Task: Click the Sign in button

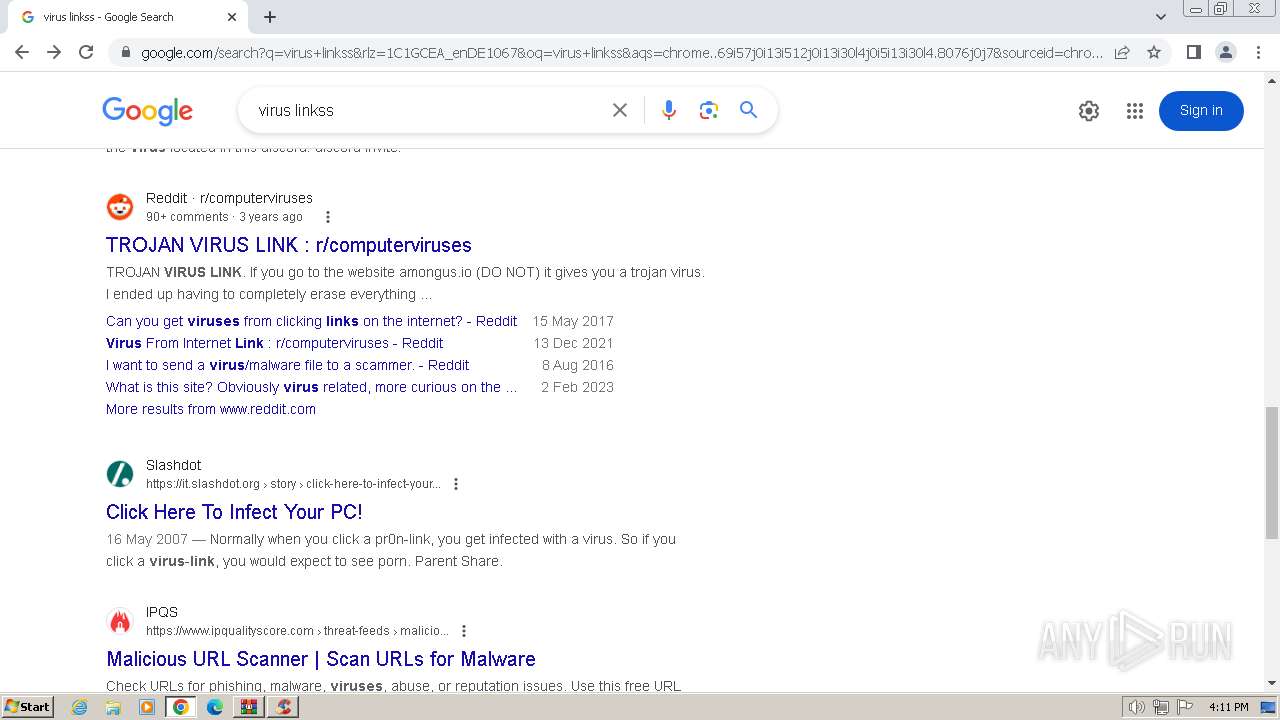Action: tap(1201, 111)
